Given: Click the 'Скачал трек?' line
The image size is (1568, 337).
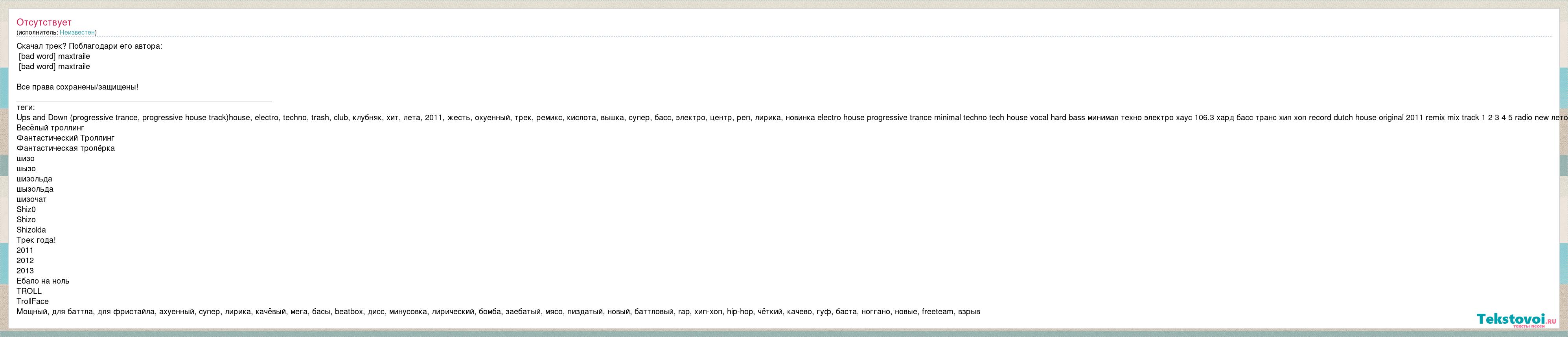Looking at the screenshot, I should tap(89, 46).
